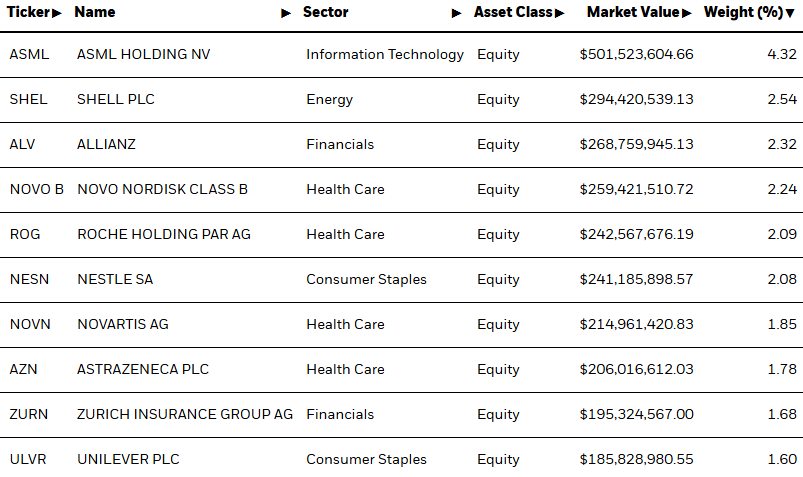Click the NESN ticker symbol
The image size is (803, 477).
(28, 279)
